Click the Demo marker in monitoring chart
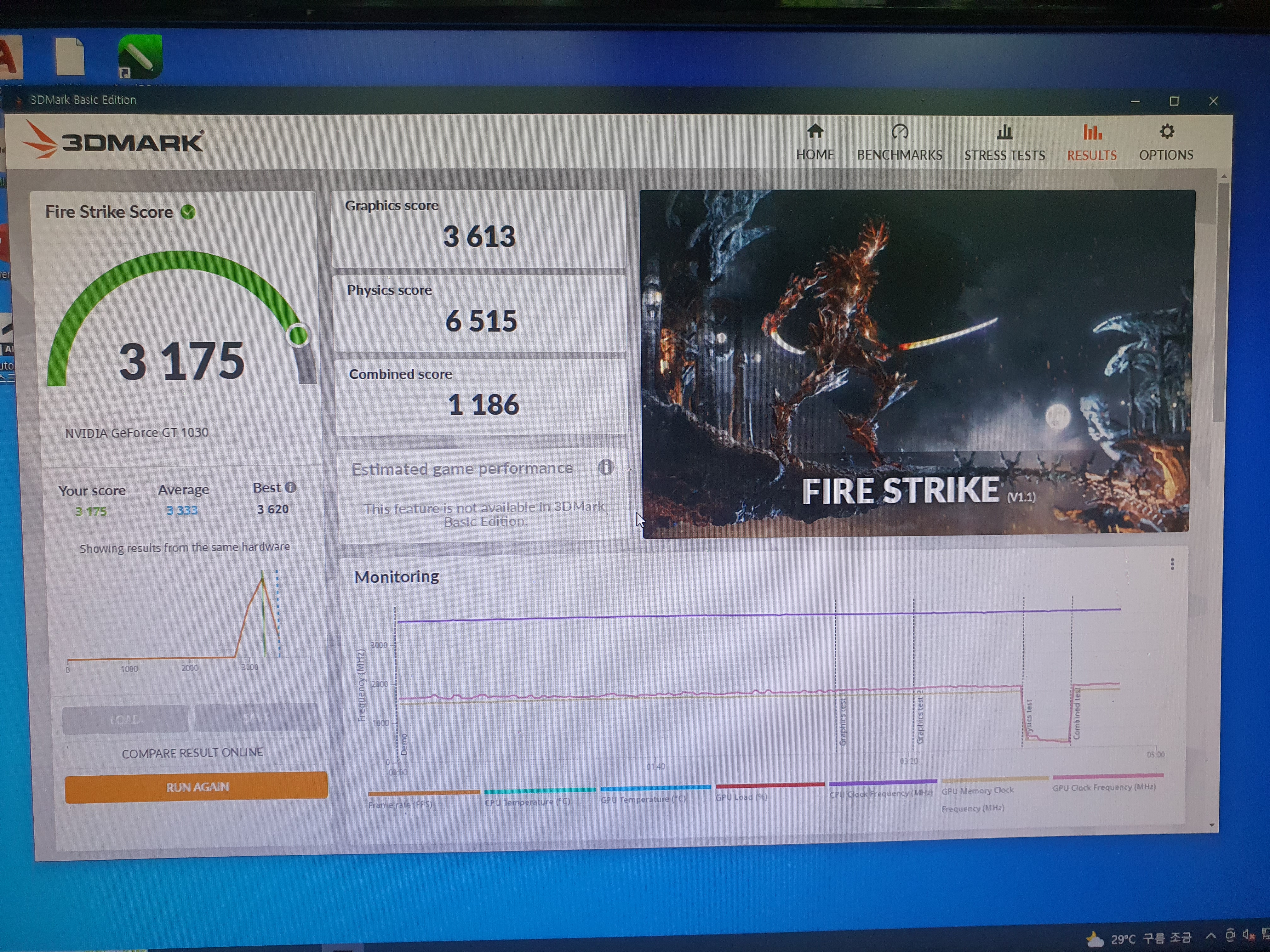Viewport: 1270px width, 952px height. [403, 744]
